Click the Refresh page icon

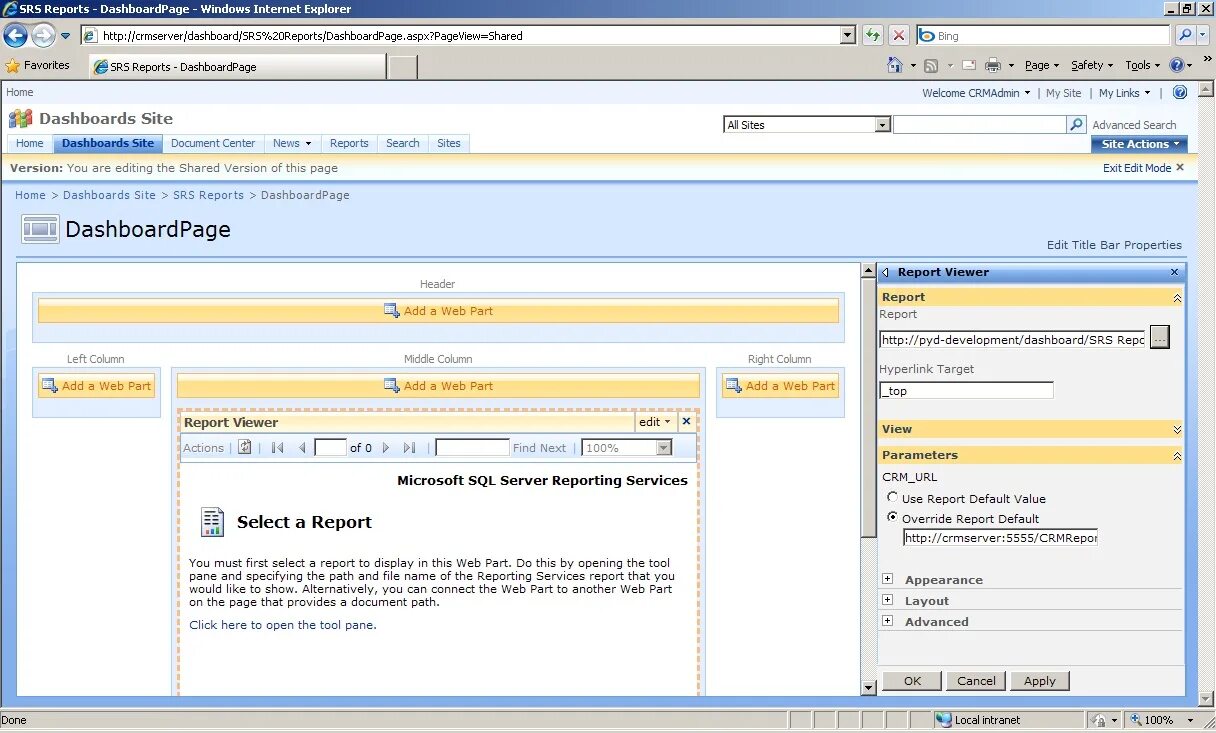coord(873,36)
